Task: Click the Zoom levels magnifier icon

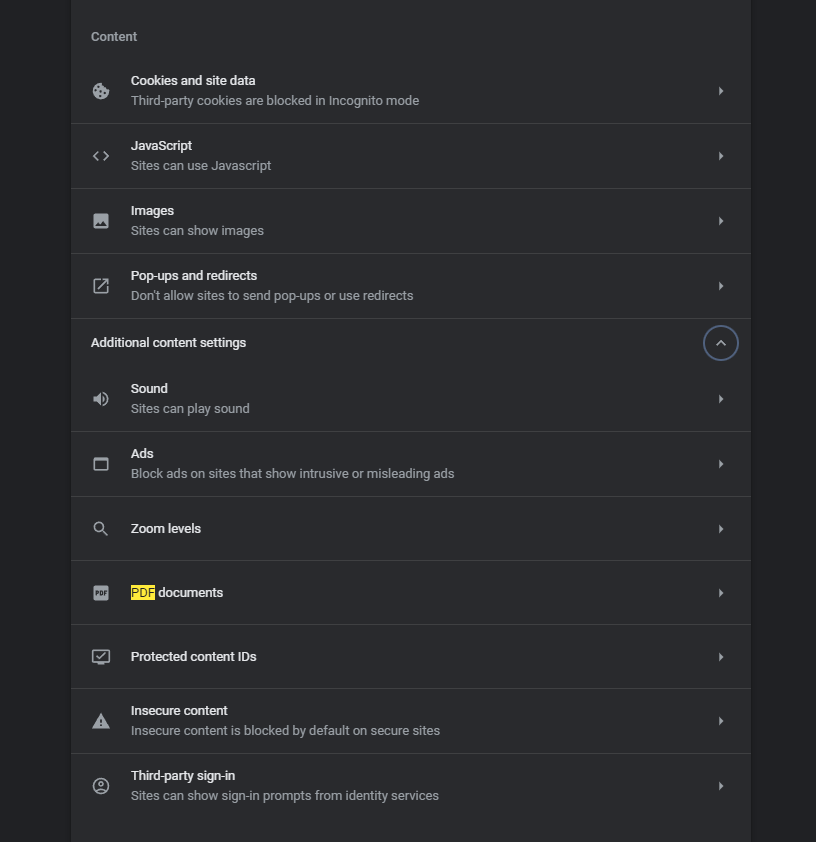Action: coord(101,529)
